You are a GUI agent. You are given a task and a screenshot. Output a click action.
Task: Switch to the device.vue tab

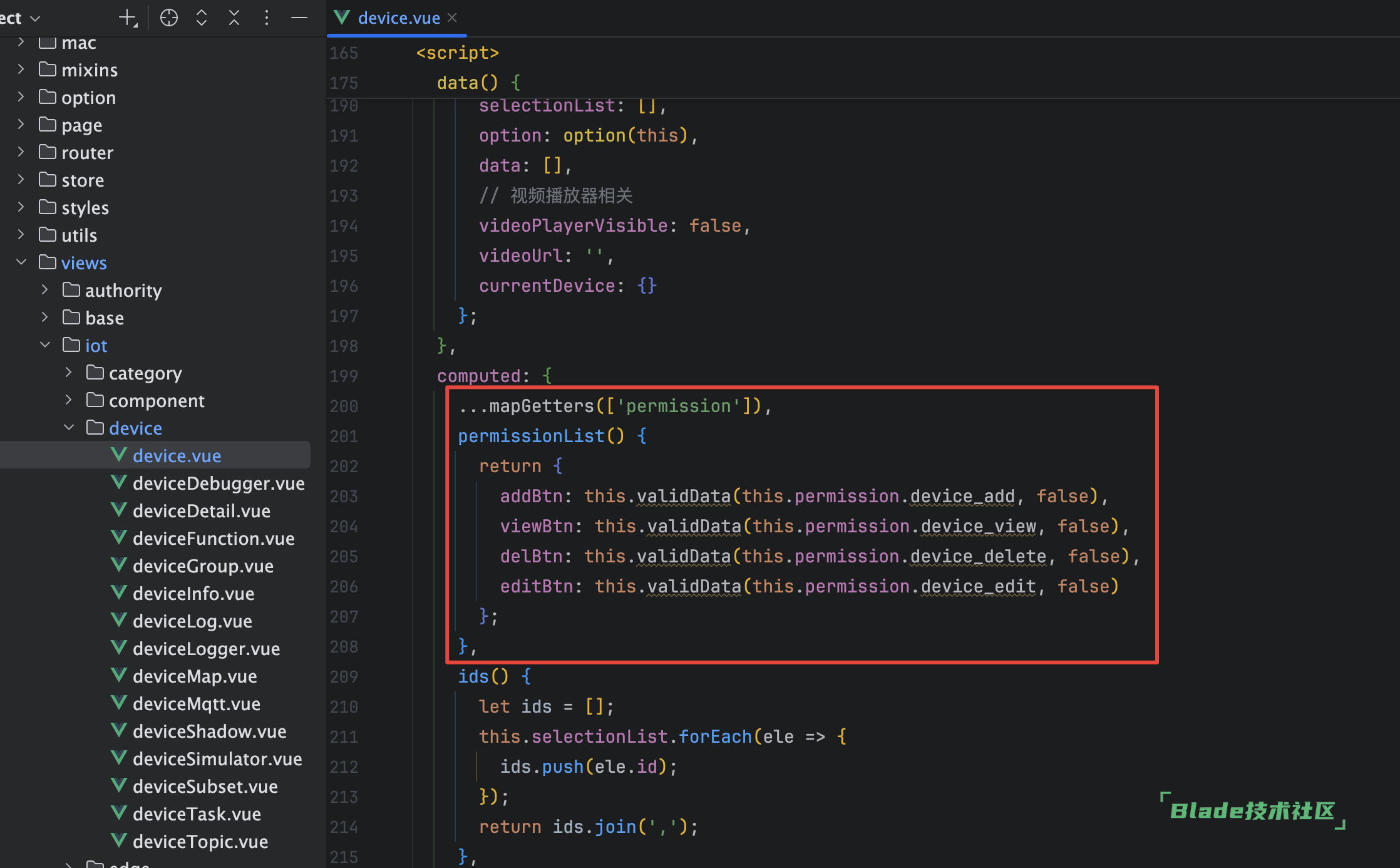coord(398,18)
